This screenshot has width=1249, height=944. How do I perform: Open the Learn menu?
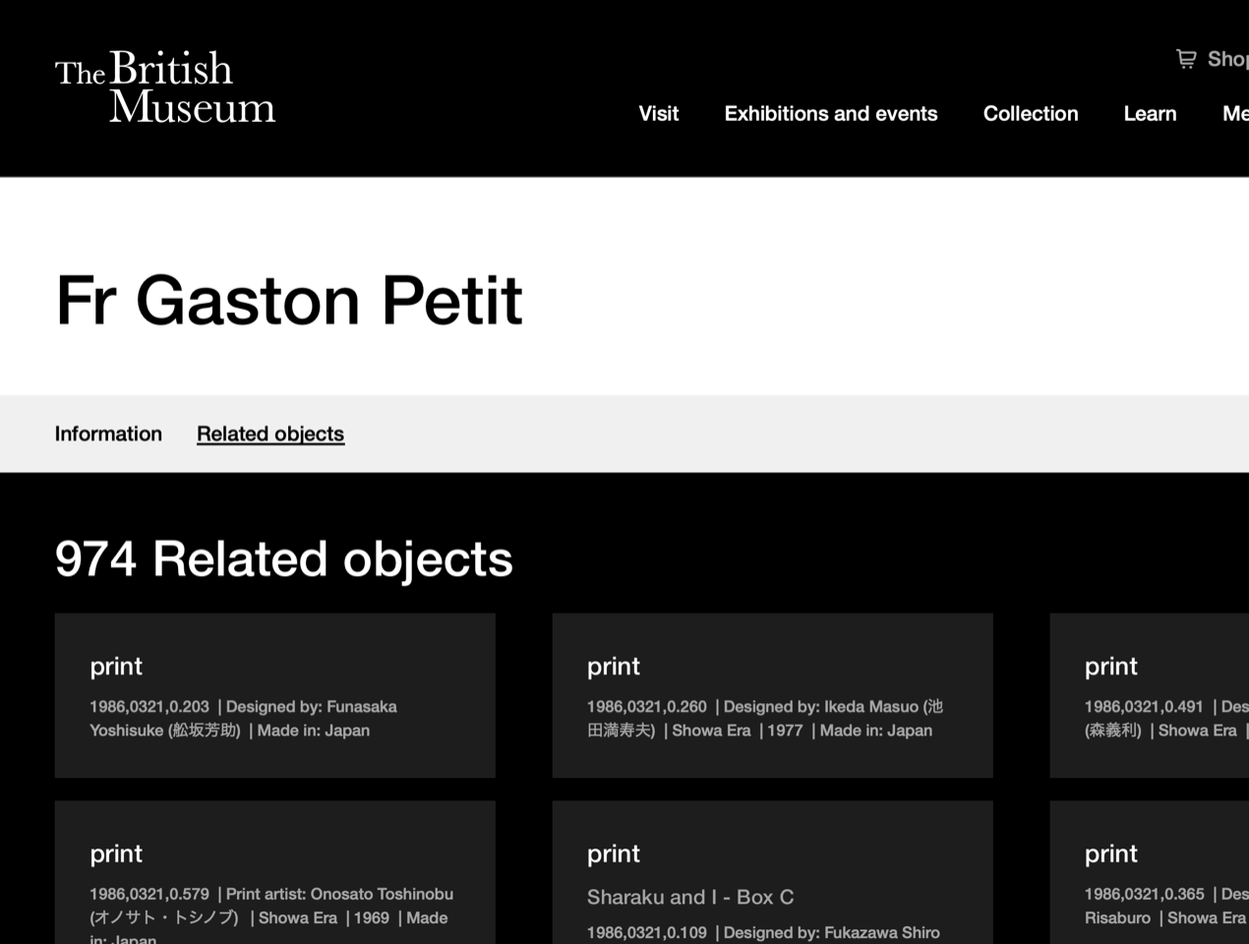click(x=1149, y=114)
